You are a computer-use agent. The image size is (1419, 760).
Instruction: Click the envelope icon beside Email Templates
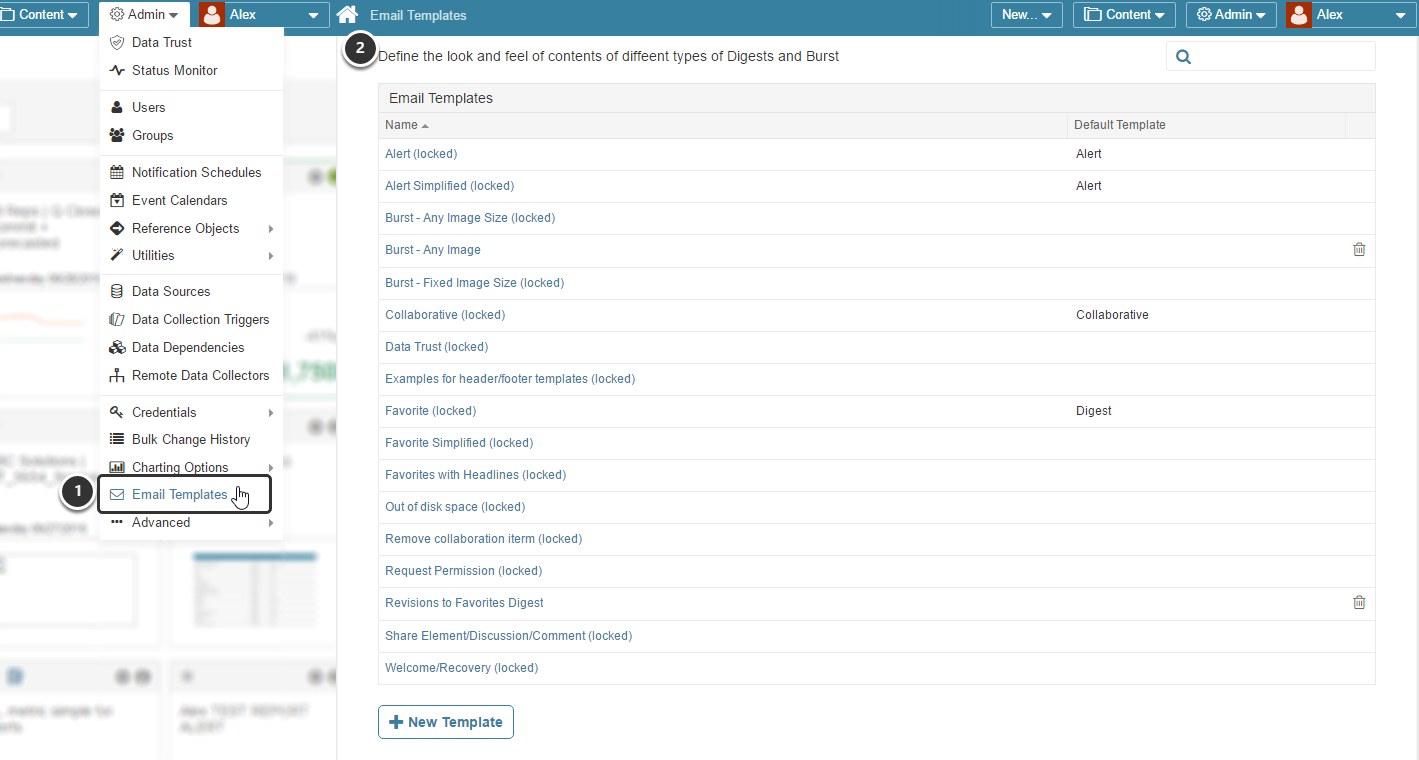[117, 494]
